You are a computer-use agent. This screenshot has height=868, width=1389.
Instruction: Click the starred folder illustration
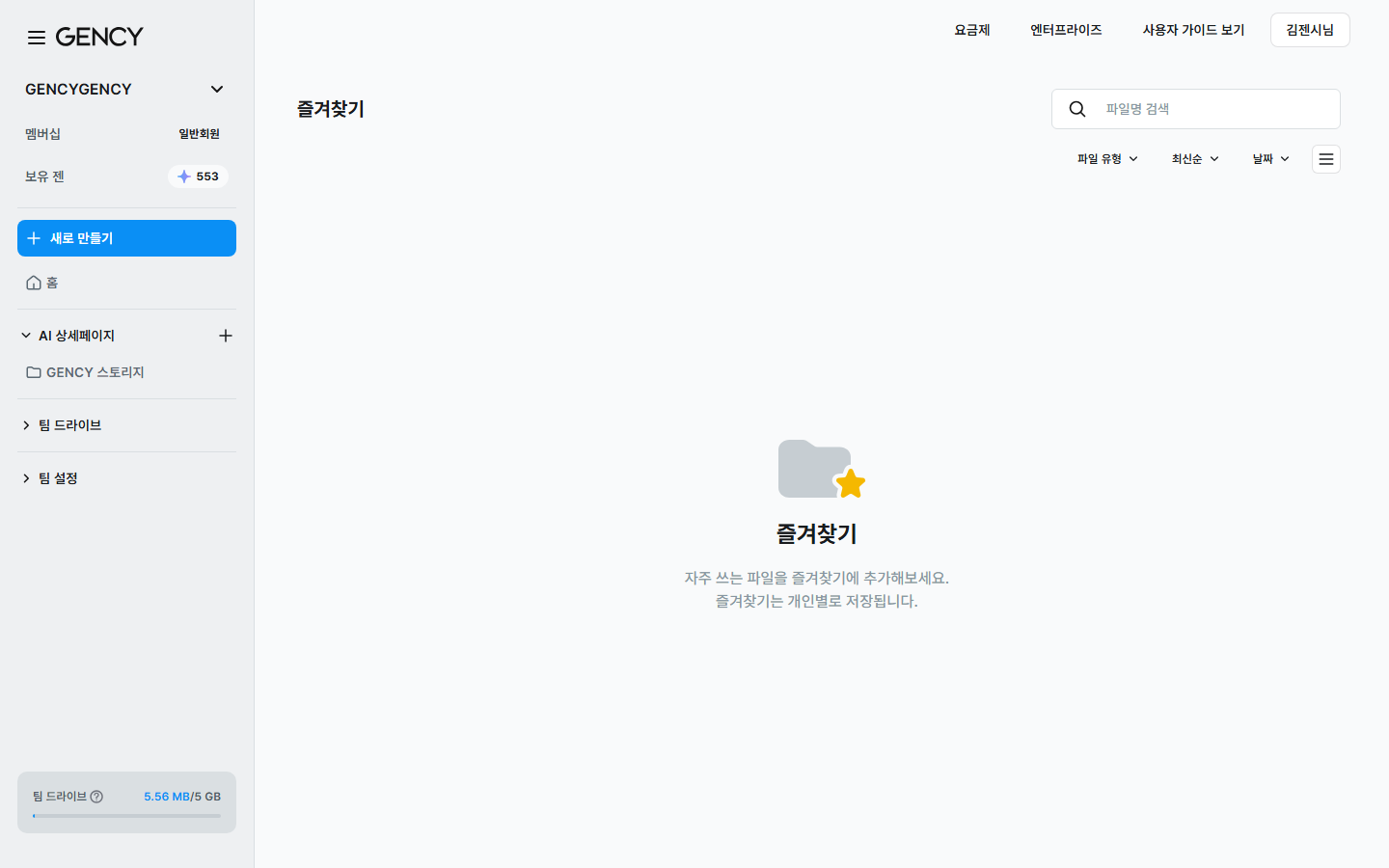pos(821,470)
